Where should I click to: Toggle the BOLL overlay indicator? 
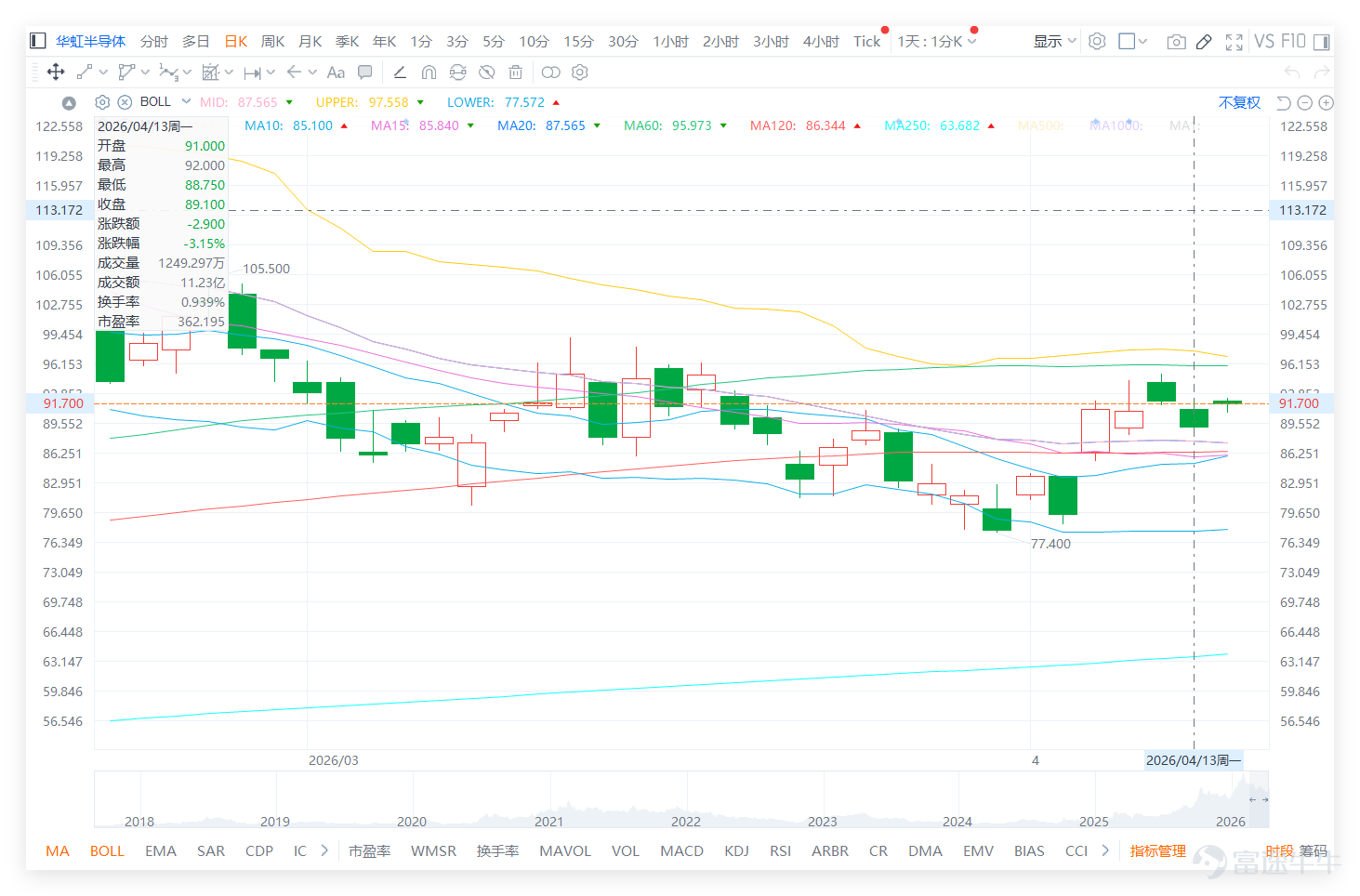tap(107, 850)
